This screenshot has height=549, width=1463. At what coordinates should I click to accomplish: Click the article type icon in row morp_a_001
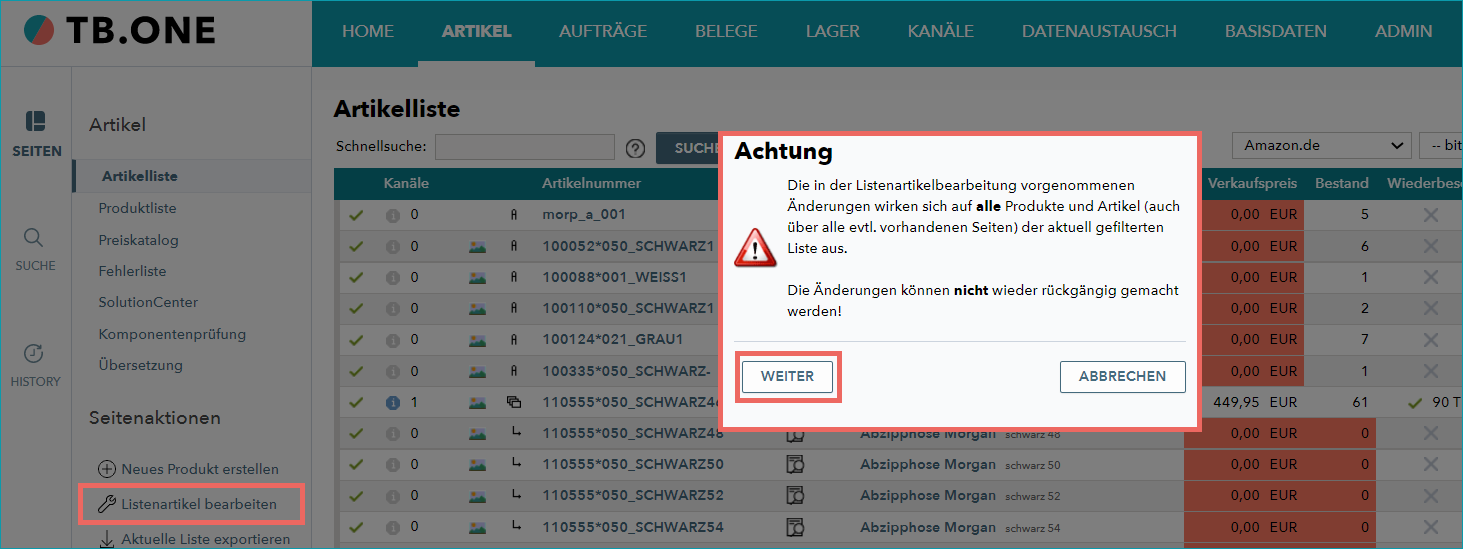pyautogui.click(x=514, y=215)
